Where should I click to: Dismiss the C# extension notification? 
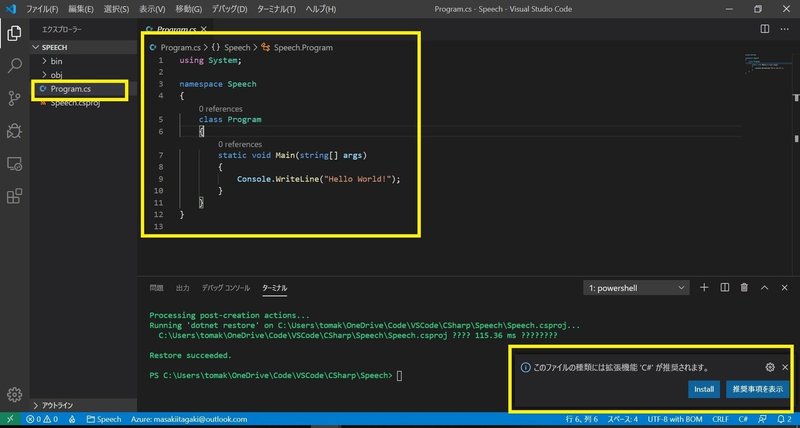pyautogui.click(x=785, y=367)
